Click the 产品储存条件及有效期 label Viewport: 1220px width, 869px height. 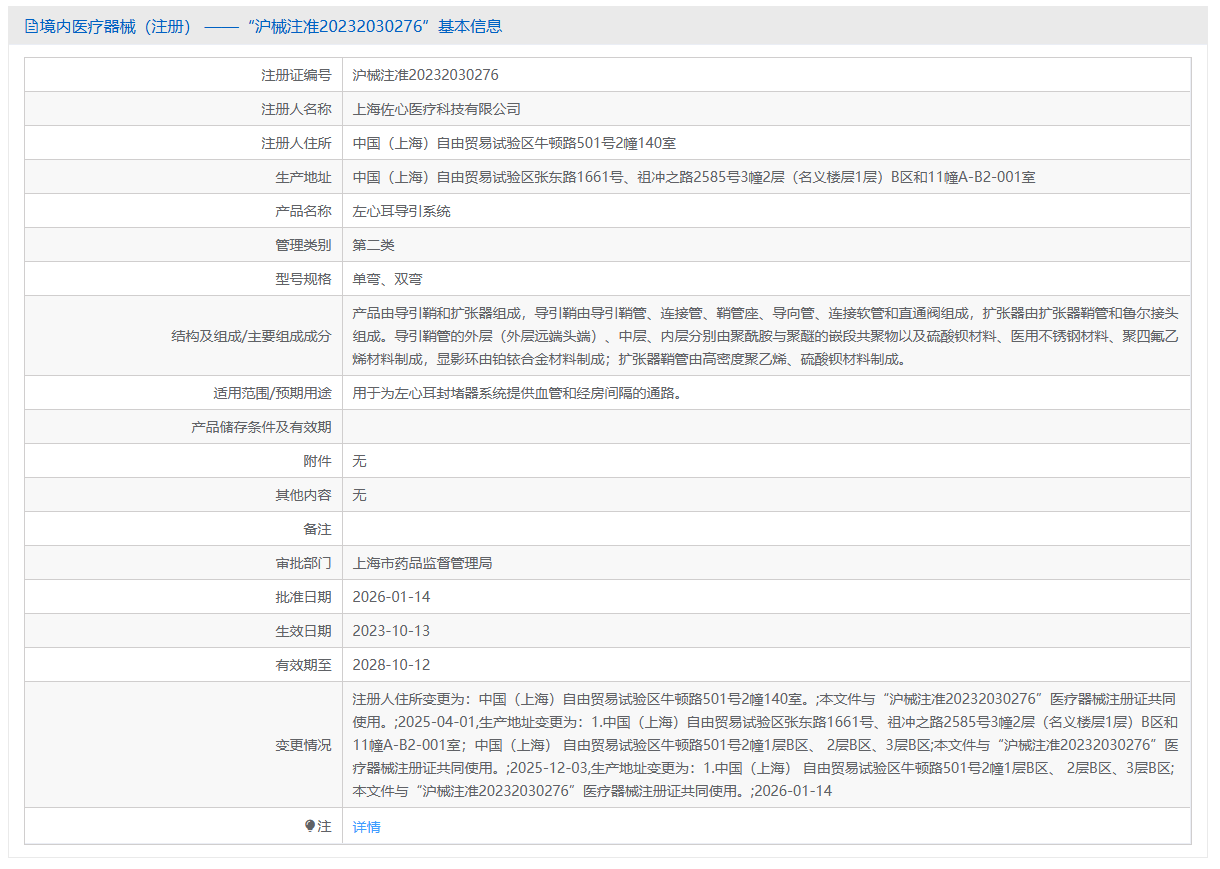pyautogui.click(x=261, y=427)
